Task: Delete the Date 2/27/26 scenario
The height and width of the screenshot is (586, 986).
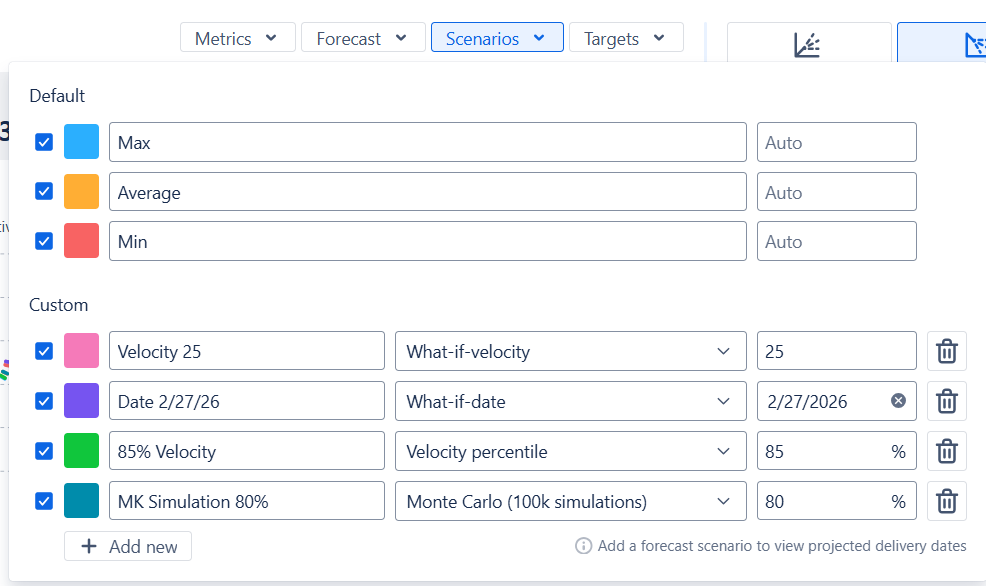Action: click(x=946, y=401)
